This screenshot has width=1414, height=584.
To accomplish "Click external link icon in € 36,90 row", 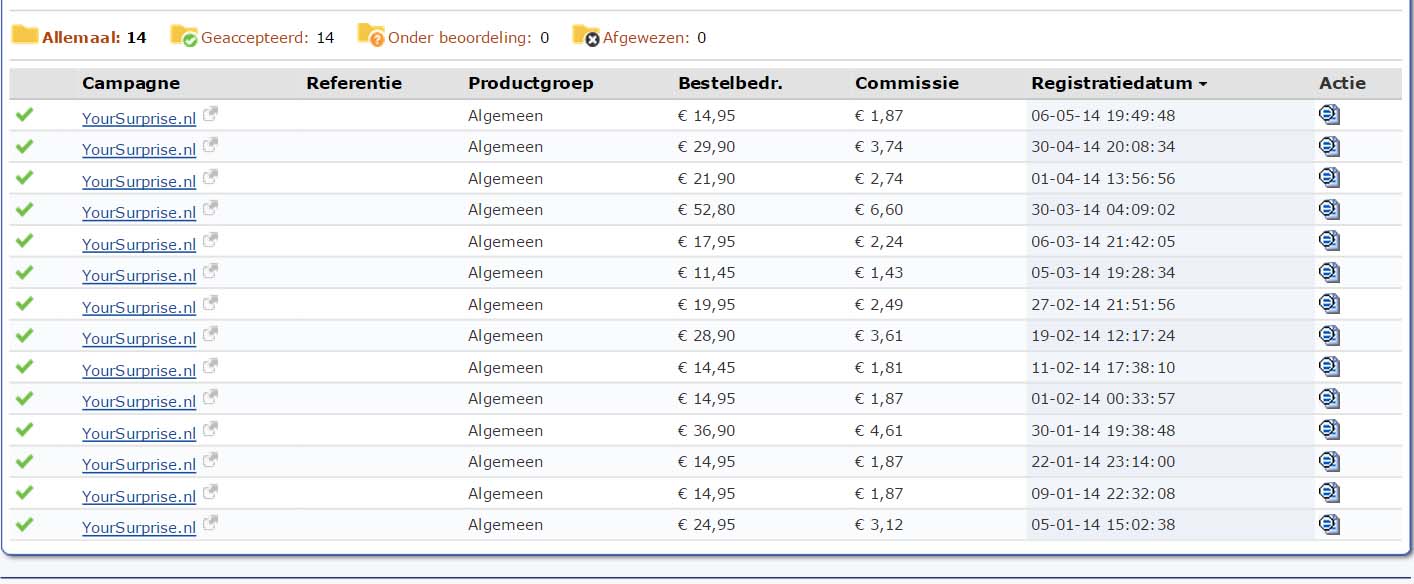I will pyautogui.click(x=210, y=430).
